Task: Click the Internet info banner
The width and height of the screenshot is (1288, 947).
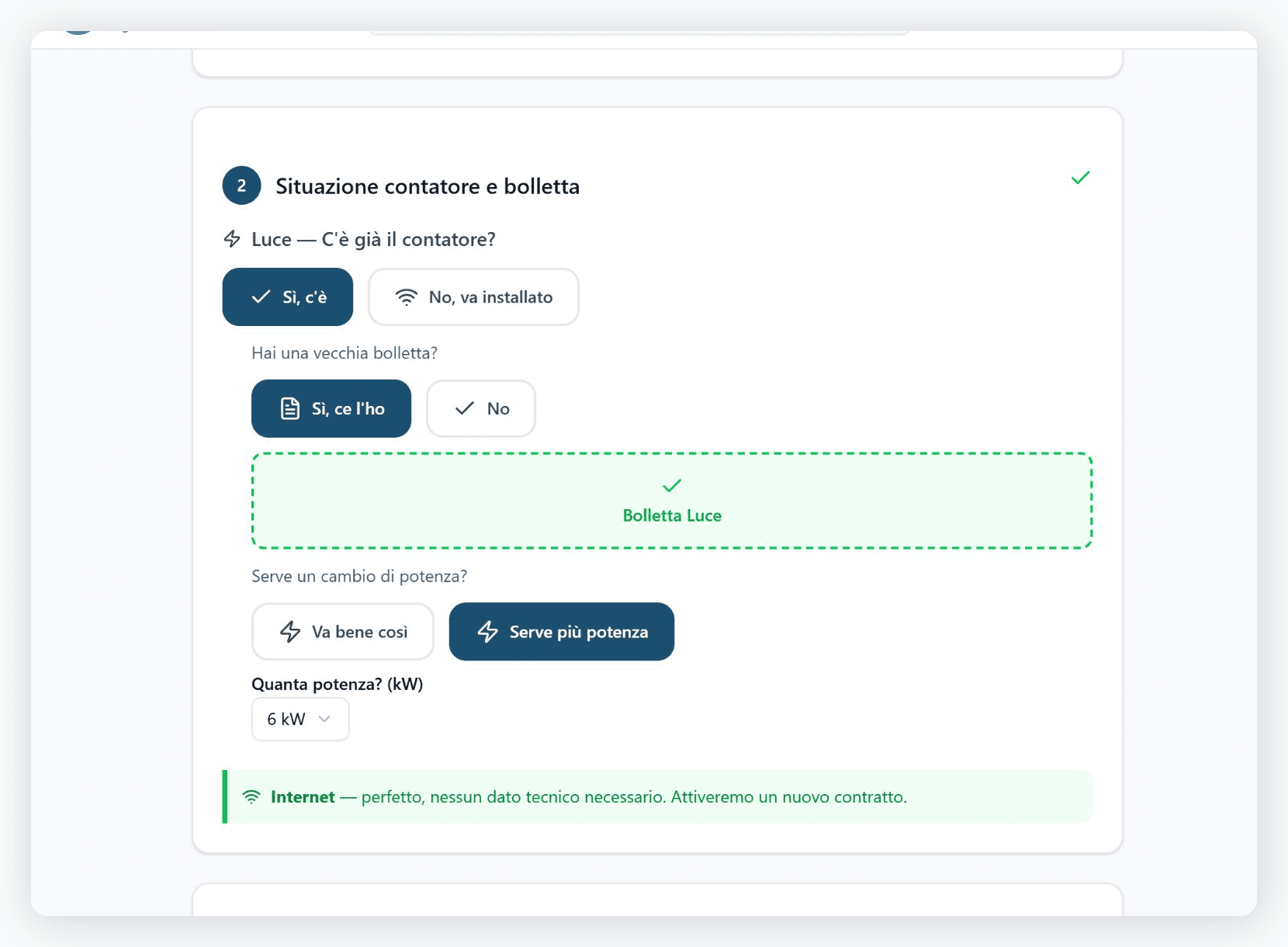Action: click(657, 796)
